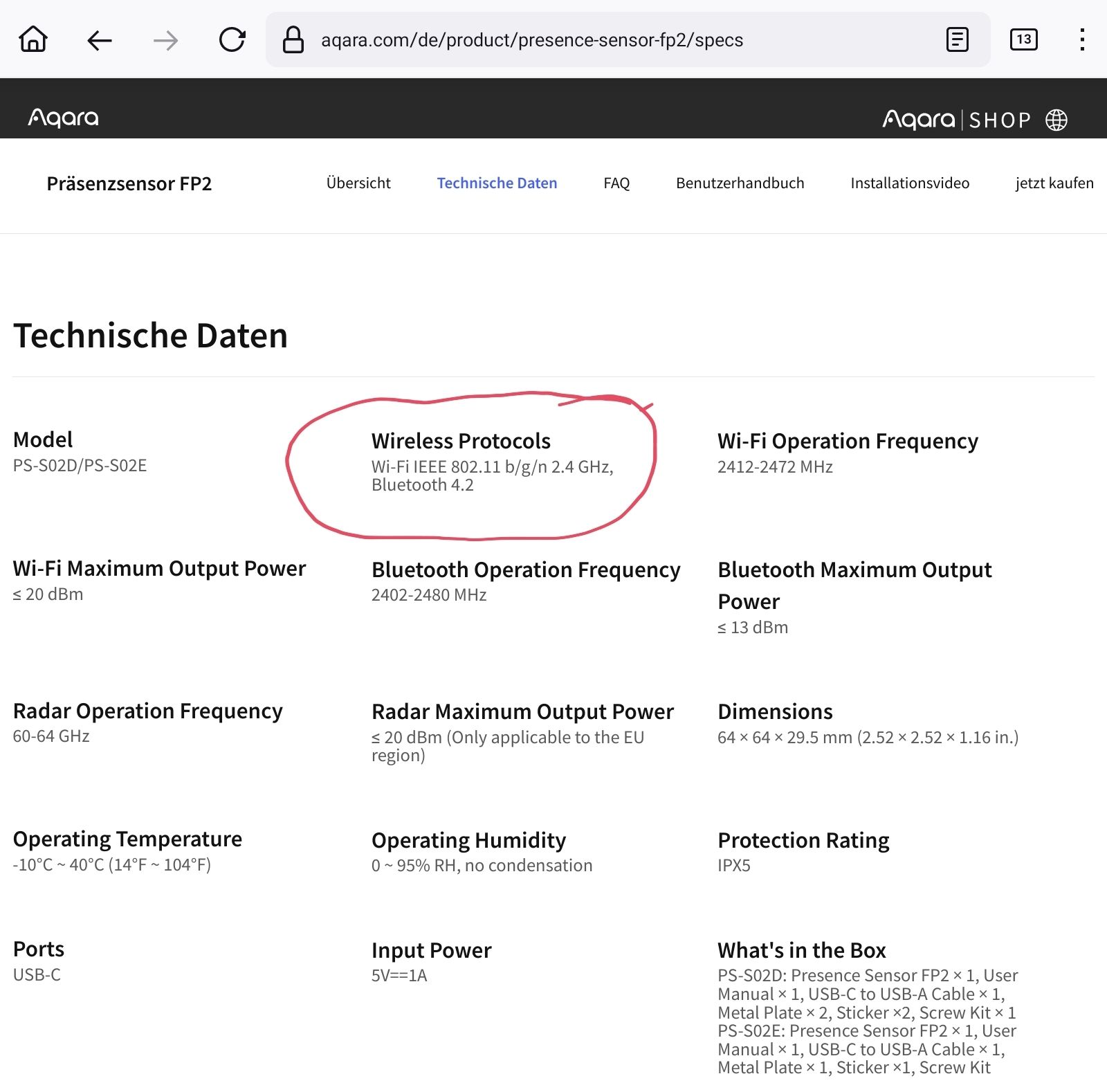The width and height of the screenshot is (1107, 1092).
Task: Reload the page with the refresh icon
Action: pos(232,39)
